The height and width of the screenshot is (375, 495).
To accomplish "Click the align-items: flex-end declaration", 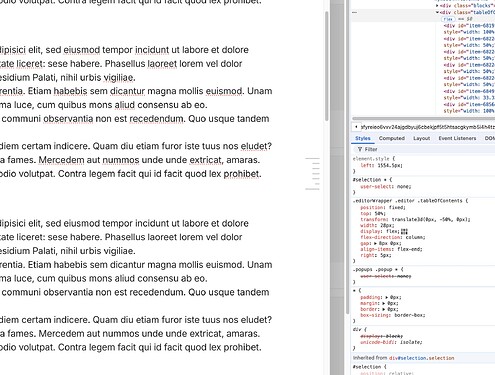I will coord(391,249).
